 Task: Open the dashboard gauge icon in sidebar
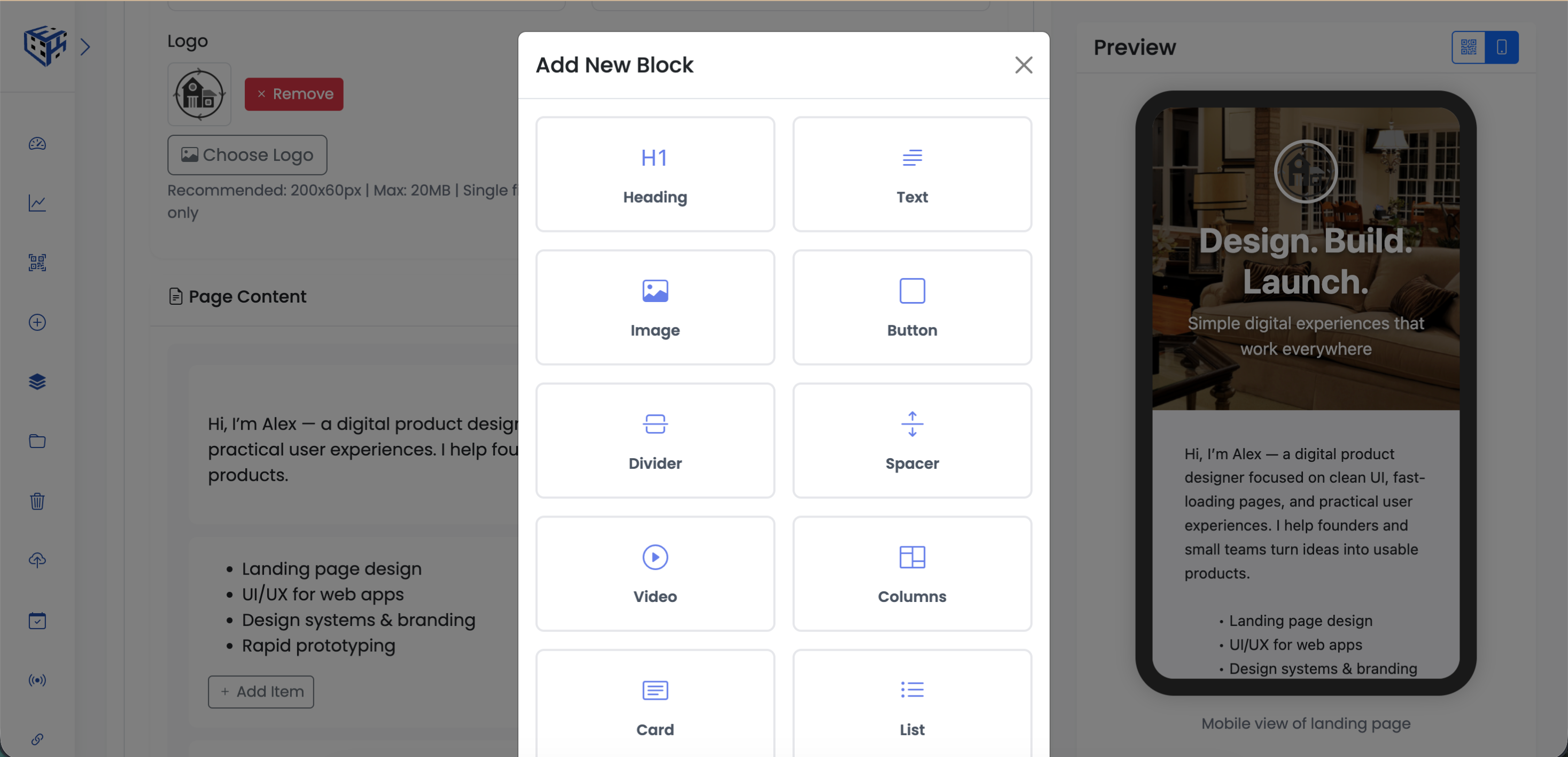[37, 144]
